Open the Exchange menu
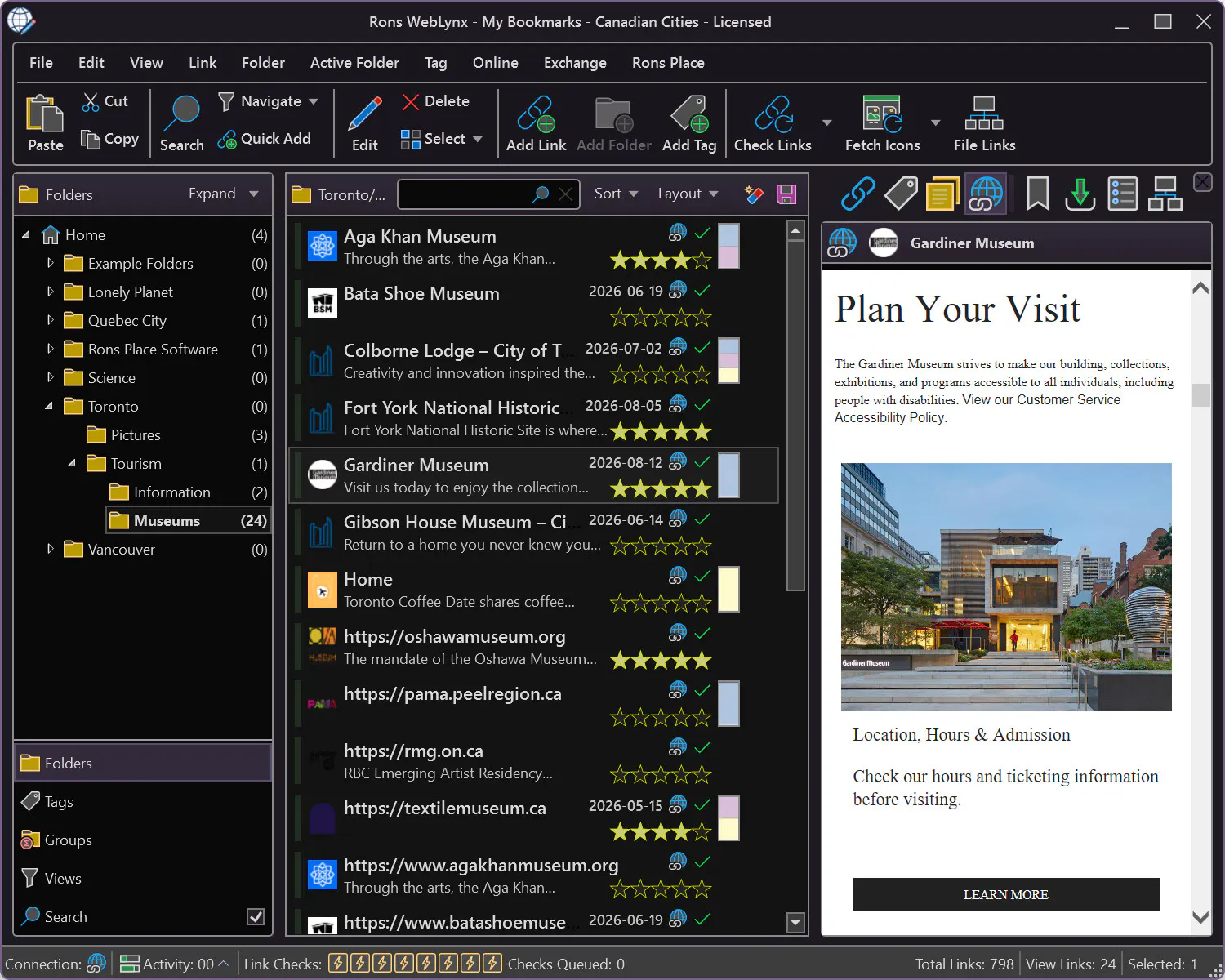 (575, 63)
